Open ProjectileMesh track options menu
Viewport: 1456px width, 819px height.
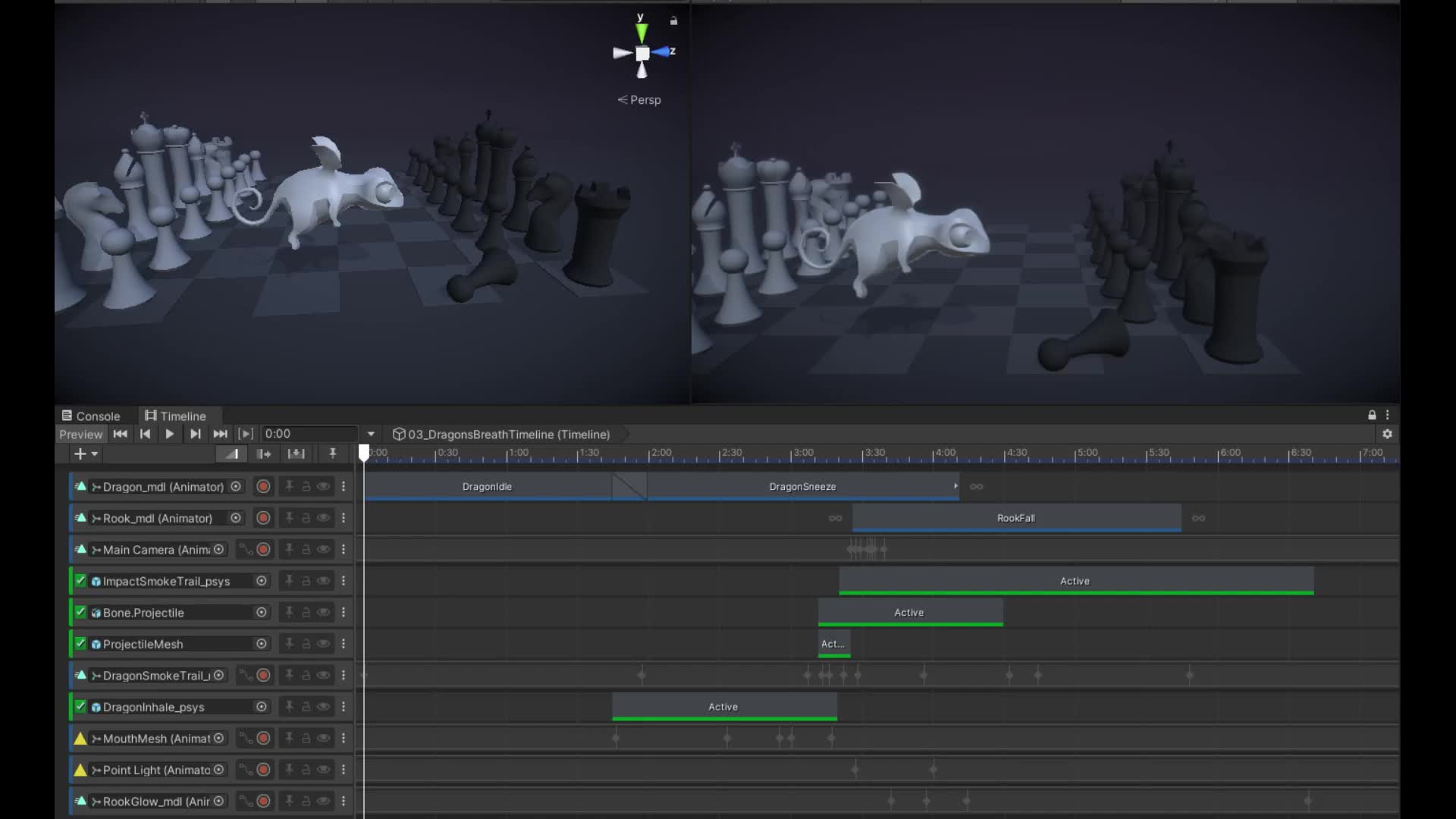344,643
